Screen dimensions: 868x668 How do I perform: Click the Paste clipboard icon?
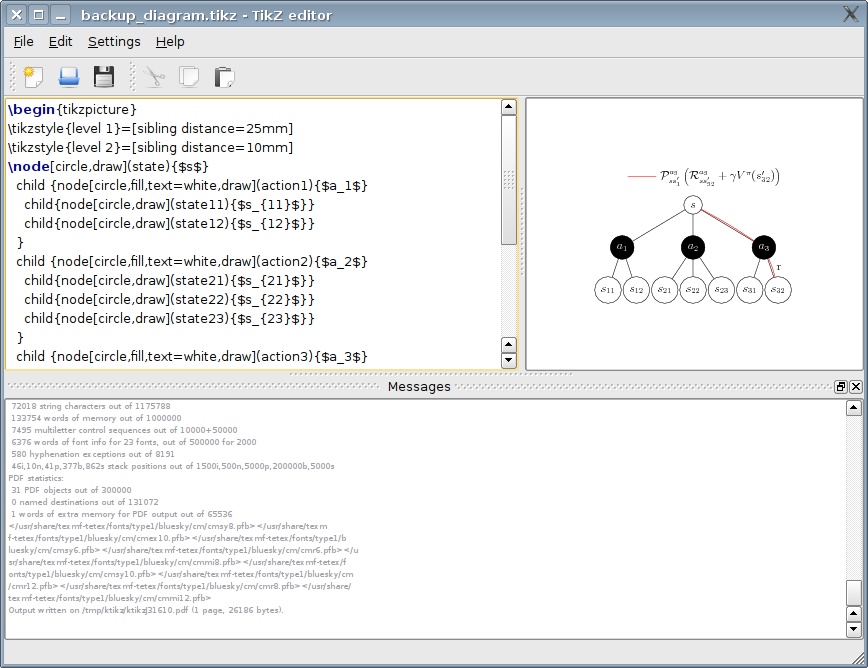point(224,77)
